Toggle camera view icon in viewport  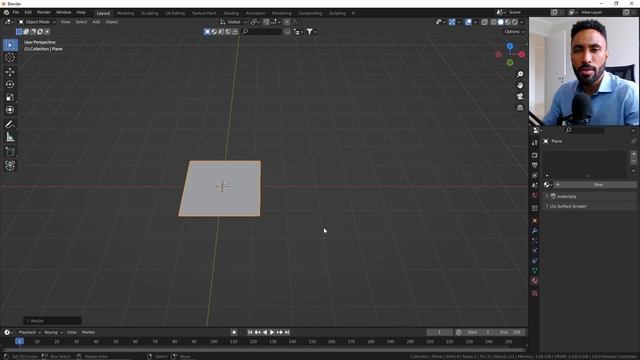tap(520, 96)
